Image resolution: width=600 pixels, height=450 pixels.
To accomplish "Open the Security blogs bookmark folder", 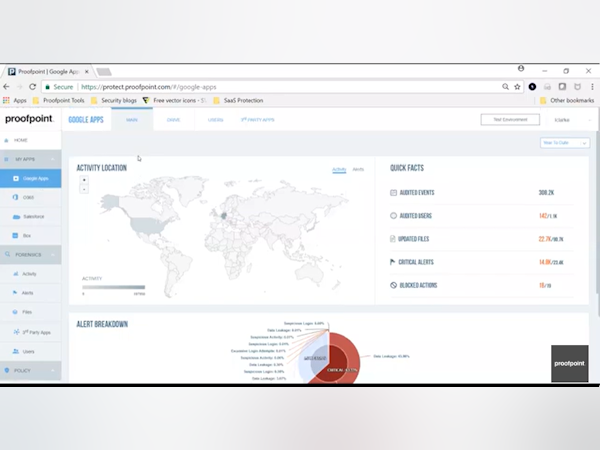I will (114, 100).
